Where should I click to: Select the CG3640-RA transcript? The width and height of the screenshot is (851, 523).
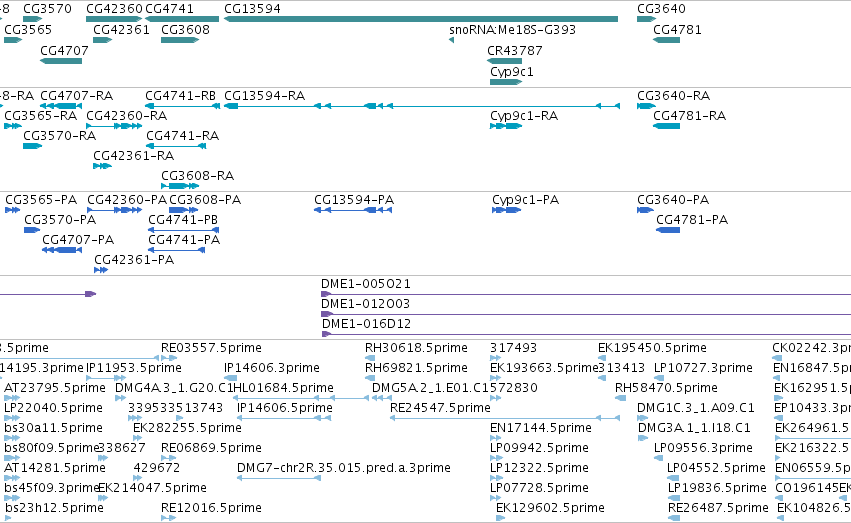pyautogui.click(x=646, y=106)
